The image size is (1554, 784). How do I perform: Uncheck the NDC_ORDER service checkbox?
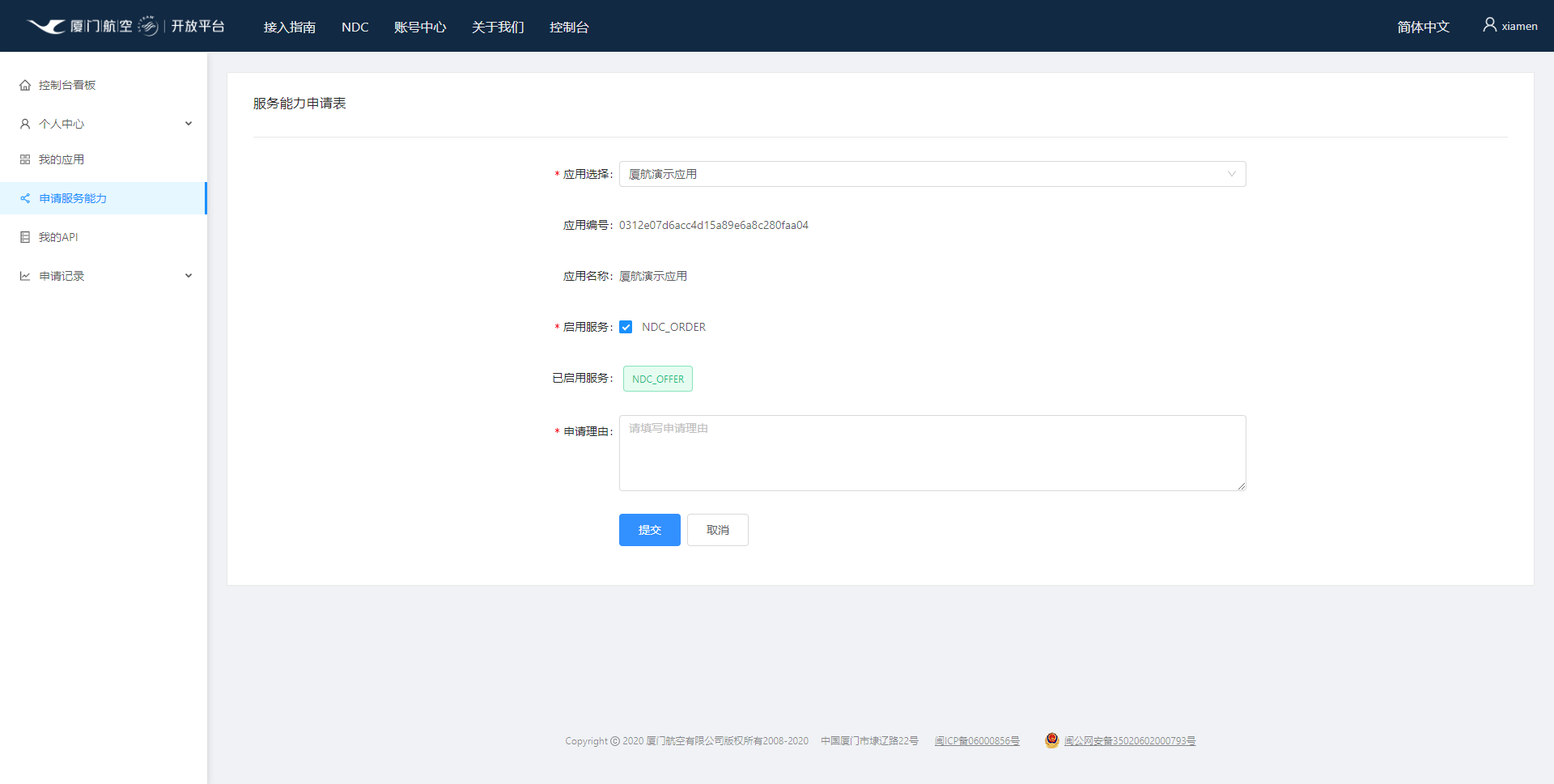[x=626, y=327]
